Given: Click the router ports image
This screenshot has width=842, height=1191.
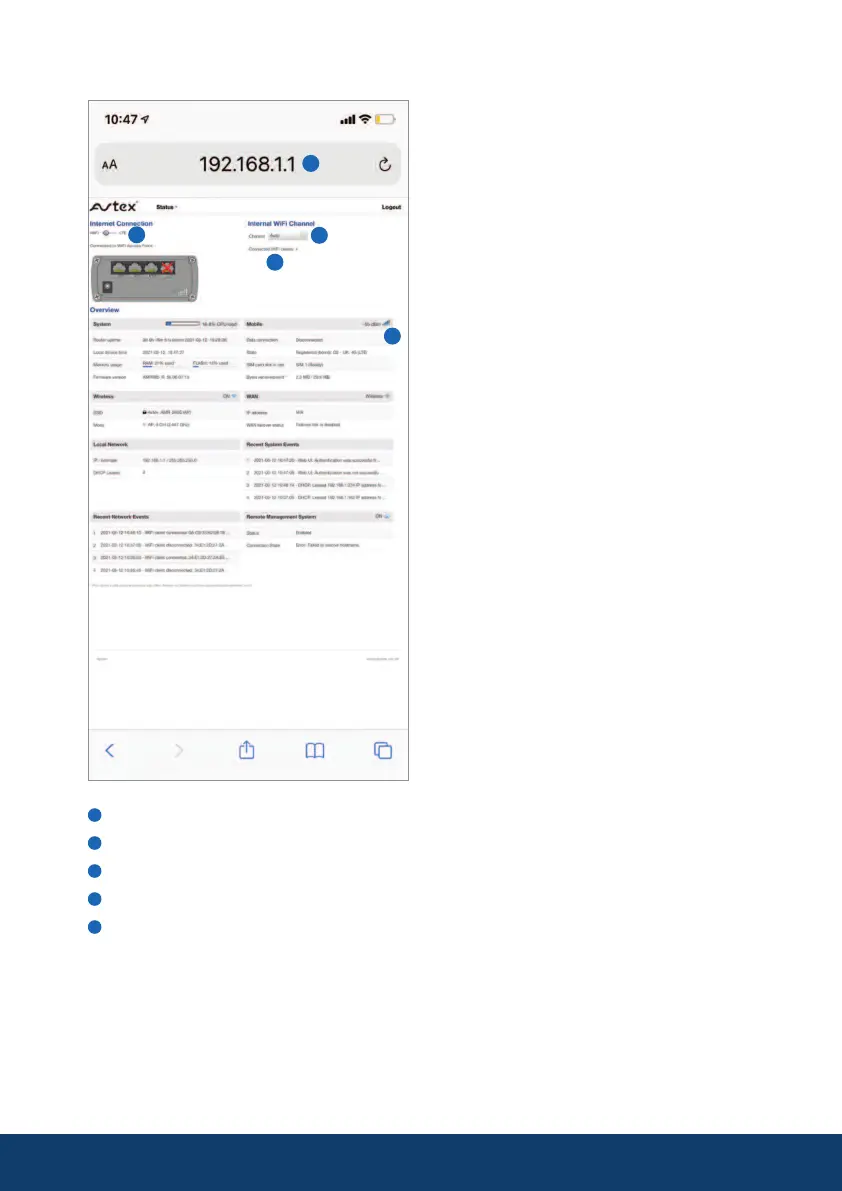Looking at the screenshot, I should pos(144,279).
